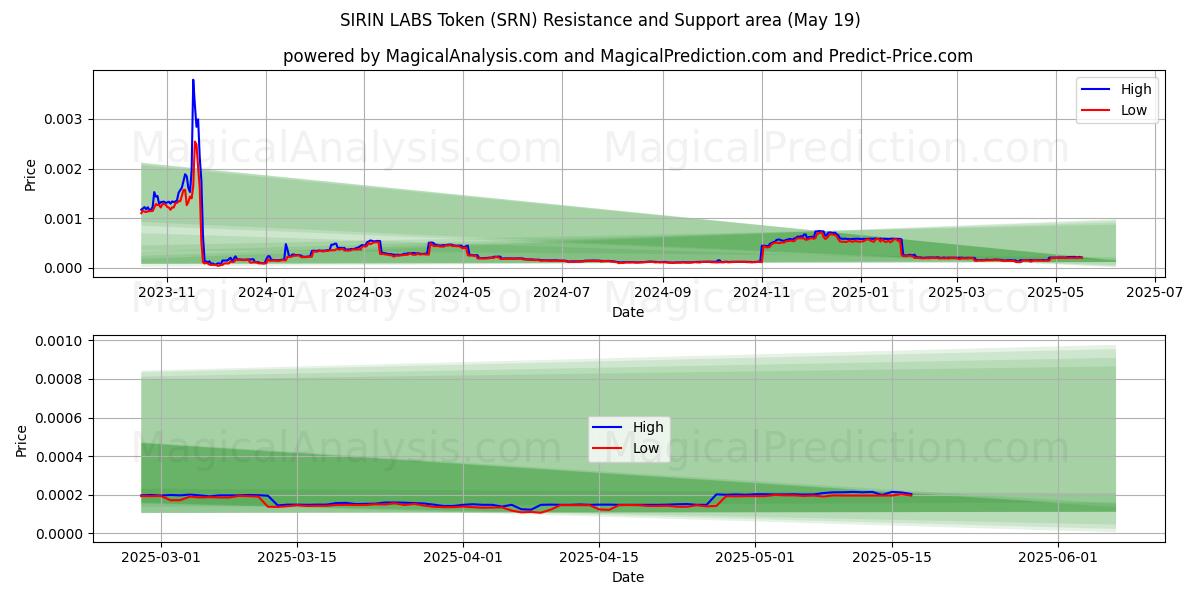This screenshot has width=1200, height=600.
Task: Click the top chart '0.001' price label
Action: 65,218
